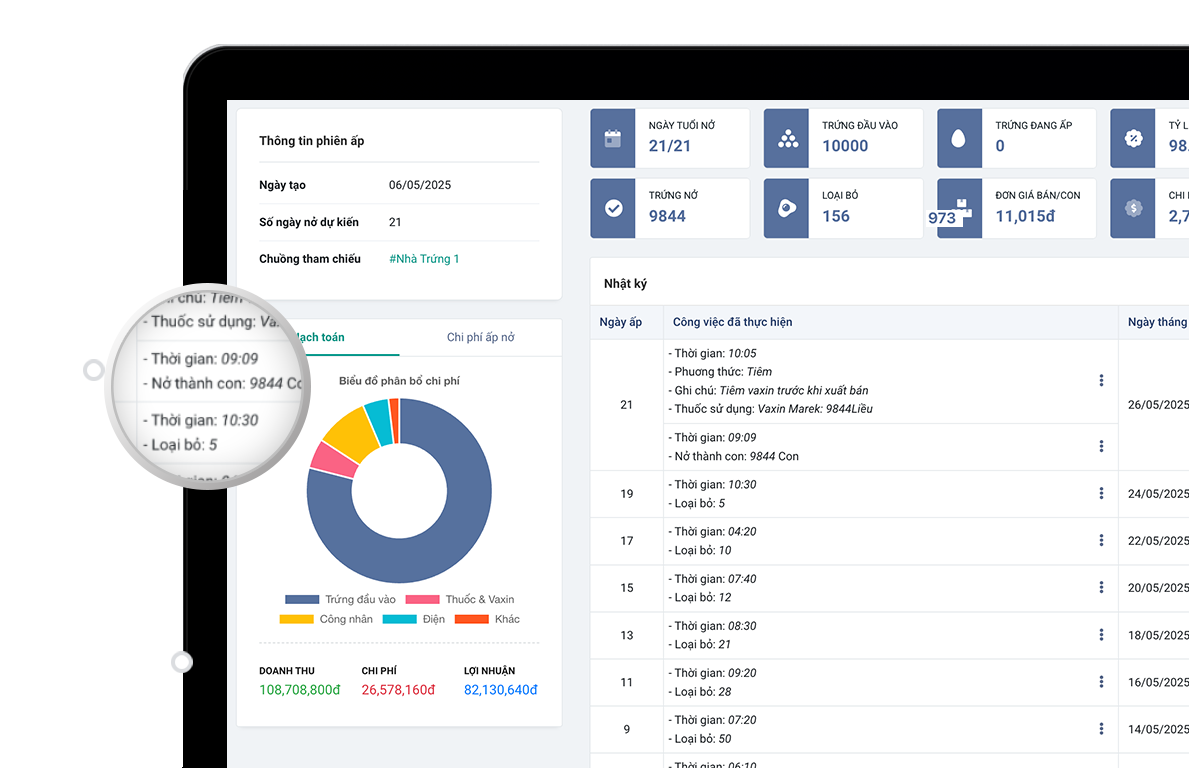Screen dimensions: 1189x768
Task: Open the three-dot menu for day 9 row
Action: pyautogui.click(x=1101, y=729)
